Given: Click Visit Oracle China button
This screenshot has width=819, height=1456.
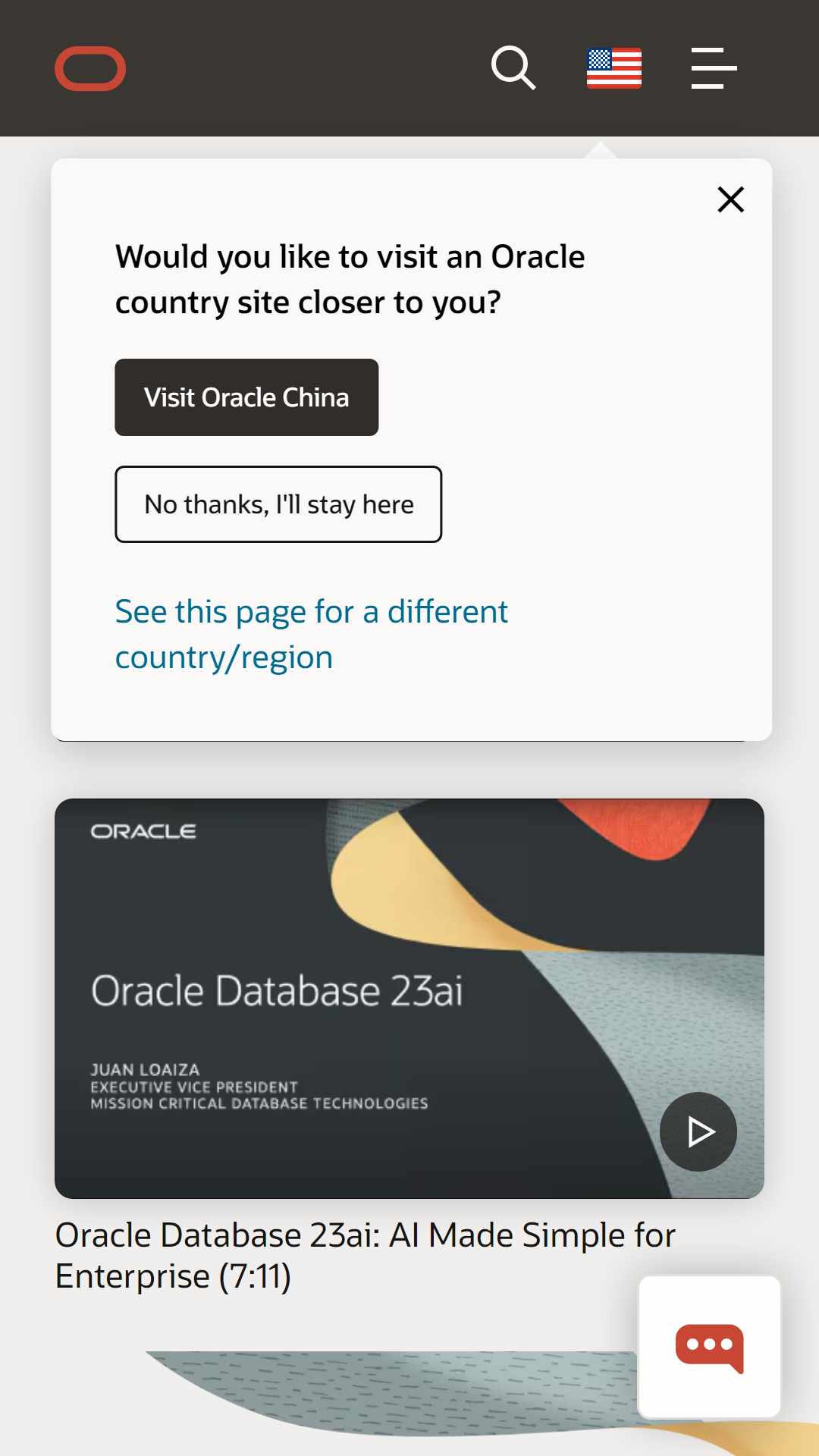Looking at the screenshot, I should click(246, 397).
